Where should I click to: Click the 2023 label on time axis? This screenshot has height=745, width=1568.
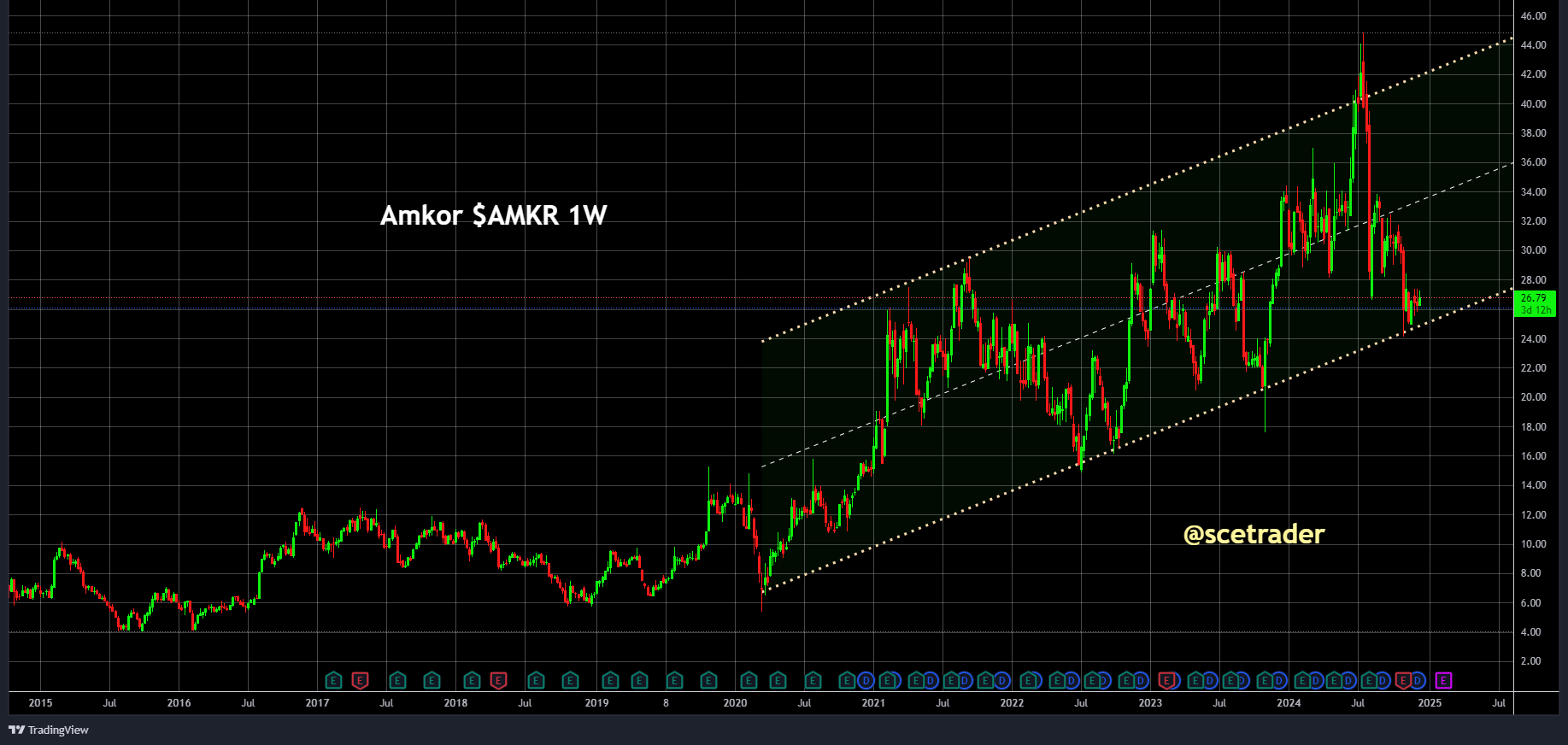tap(1150, 703)
